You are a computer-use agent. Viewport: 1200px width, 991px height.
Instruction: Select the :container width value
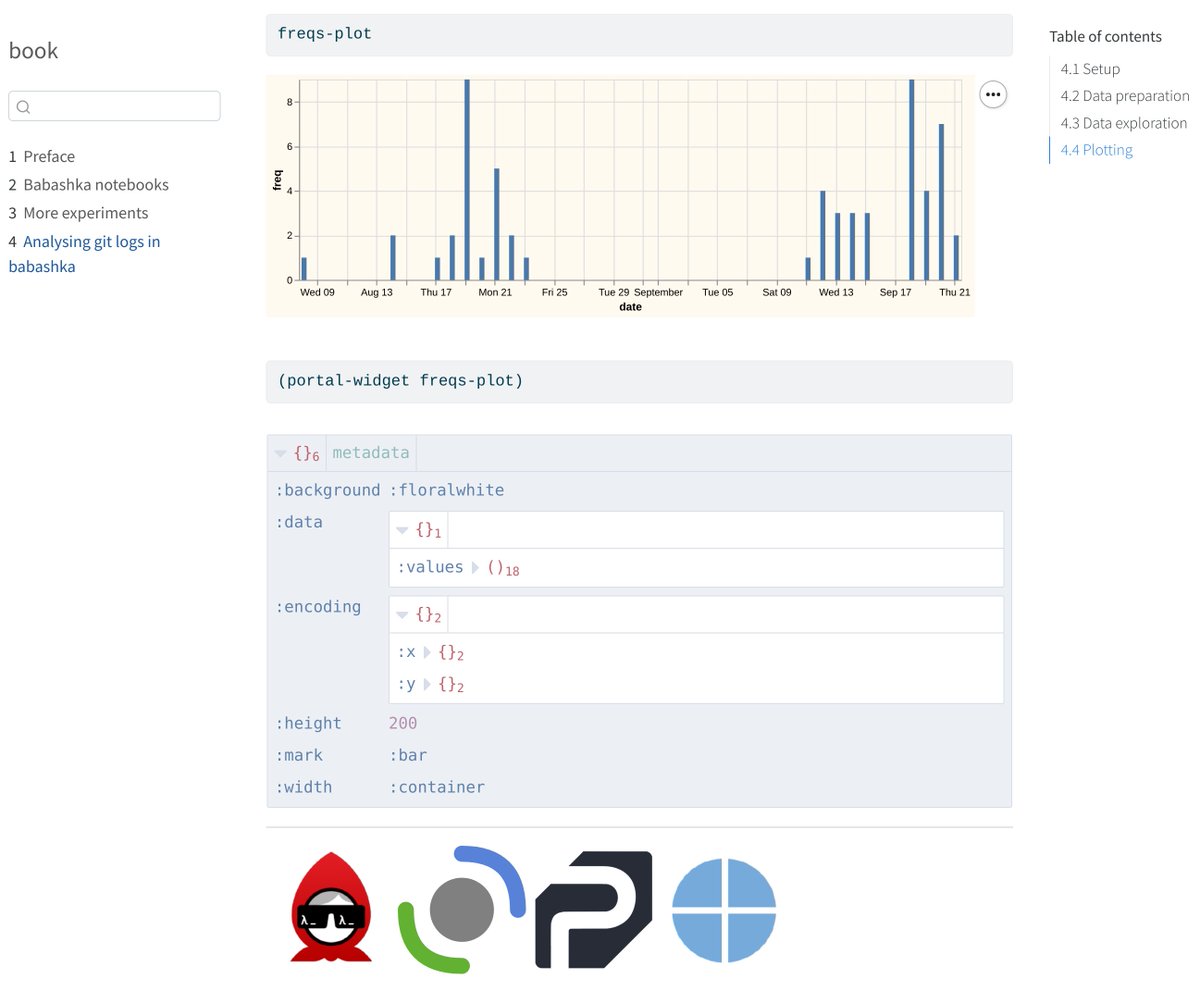(437, 787)
